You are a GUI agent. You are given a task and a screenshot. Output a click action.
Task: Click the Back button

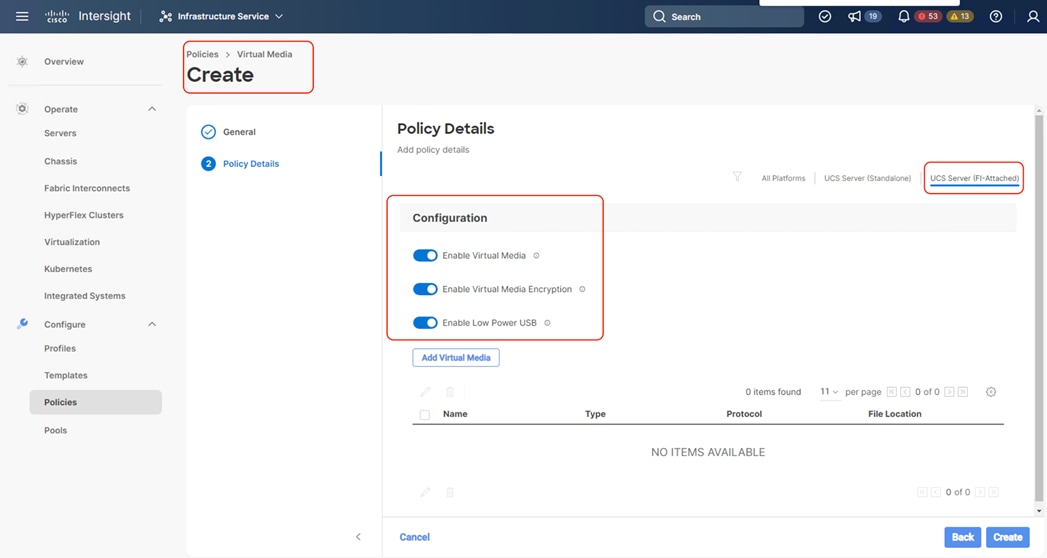coord(962,537)
